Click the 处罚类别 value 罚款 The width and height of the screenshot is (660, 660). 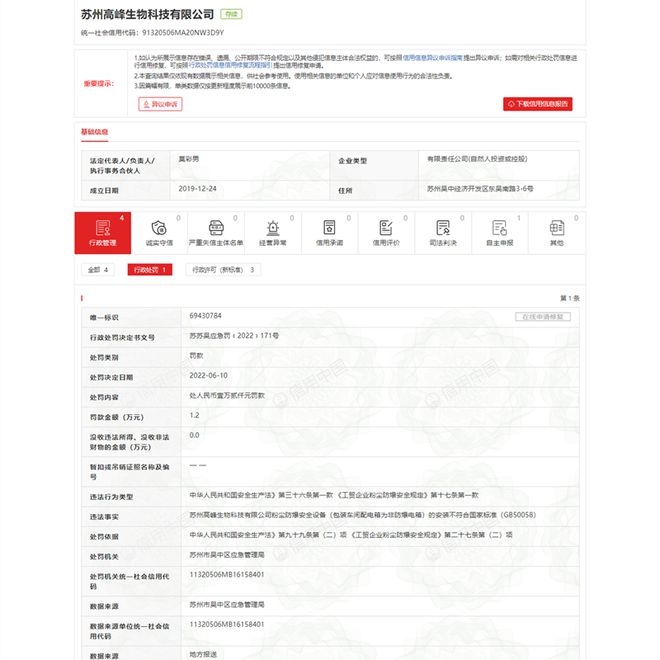(x=196, y=356)
